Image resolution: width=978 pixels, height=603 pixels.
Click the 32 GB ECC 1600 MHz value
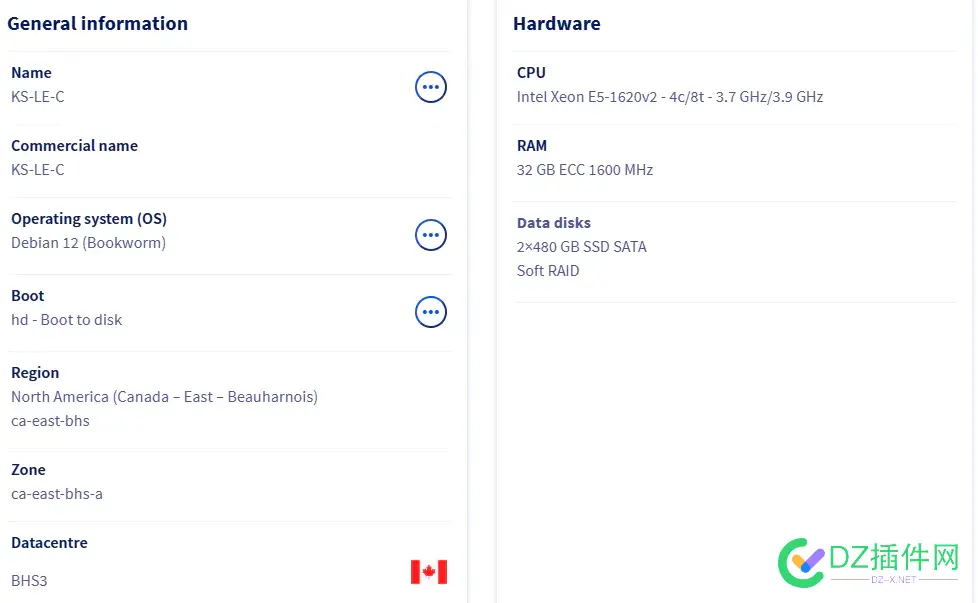[584, 170]
